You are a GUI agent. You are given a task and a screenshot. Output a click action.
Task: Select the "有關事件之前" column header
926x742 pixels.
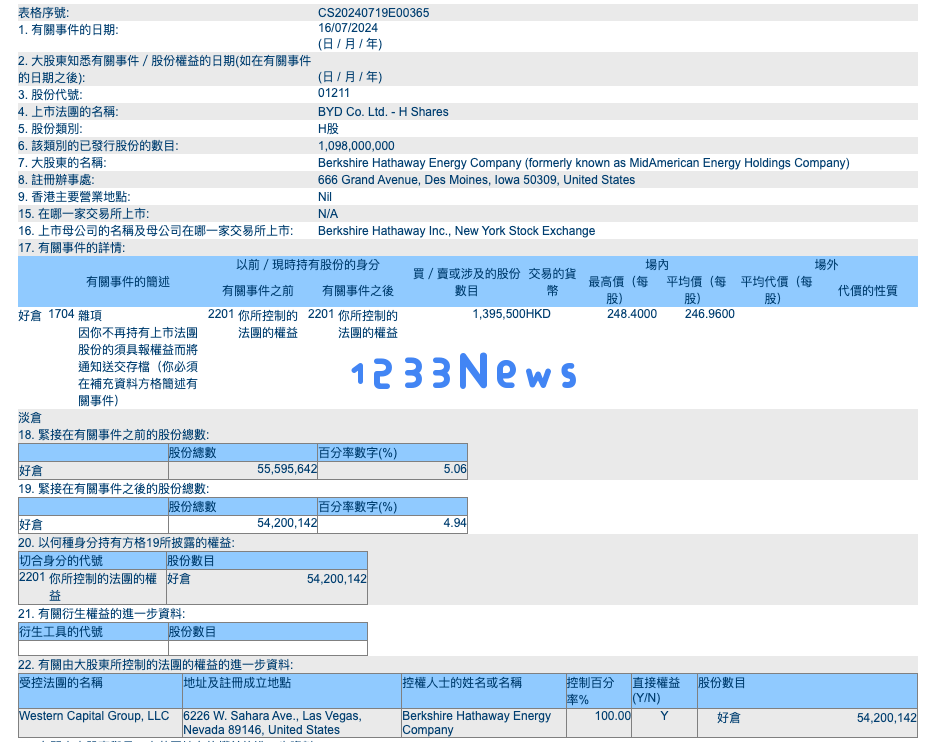coord(257,291)
